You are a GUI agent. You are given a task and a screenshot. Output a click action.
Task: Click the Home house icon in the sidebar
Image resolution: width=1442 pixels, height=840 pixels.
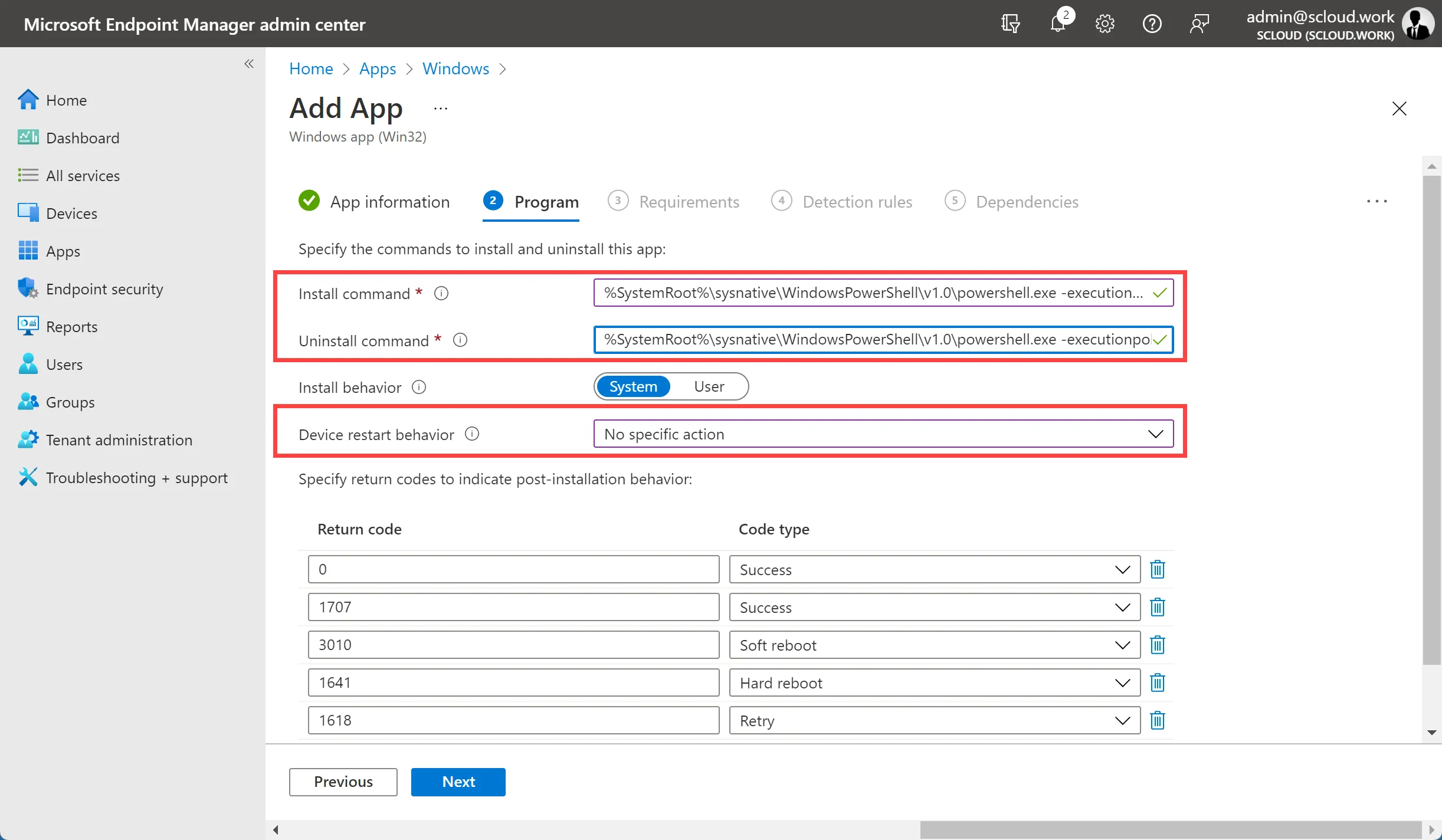click(x=28, y=100)
